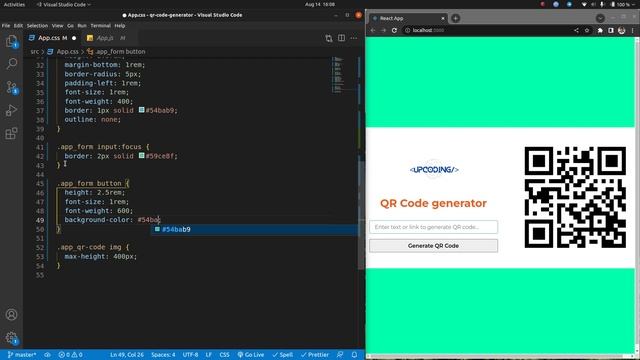
Task: Bookmark page with star icon
Action: (587, 30)
